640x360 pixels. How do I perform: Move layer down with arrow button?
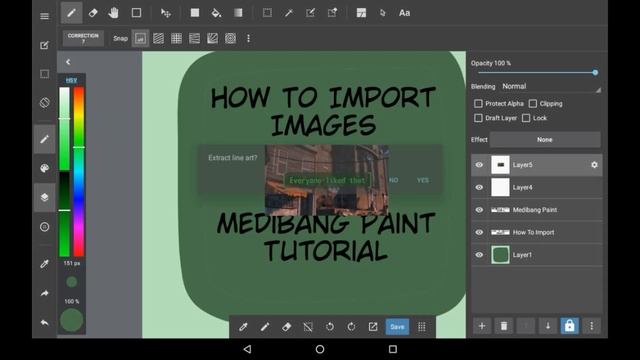tap(548, 326)
